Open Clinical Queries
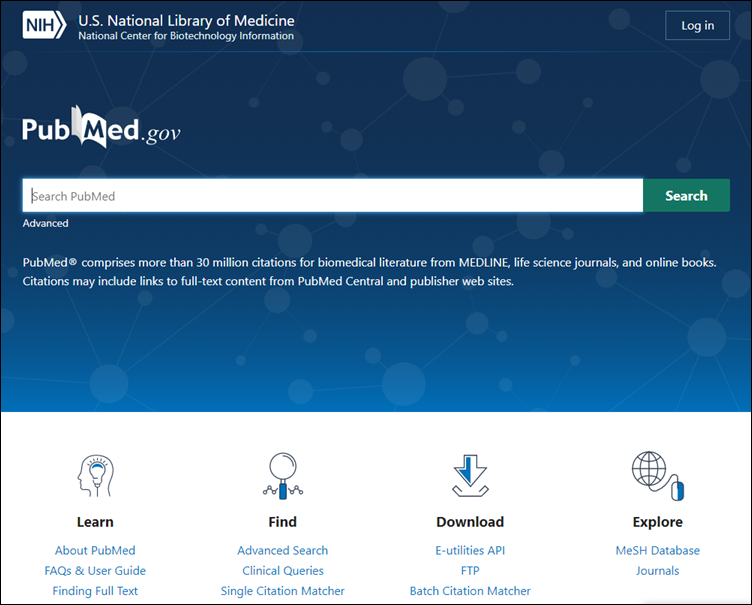The image size is (752, 605). (x=282, y=570)
